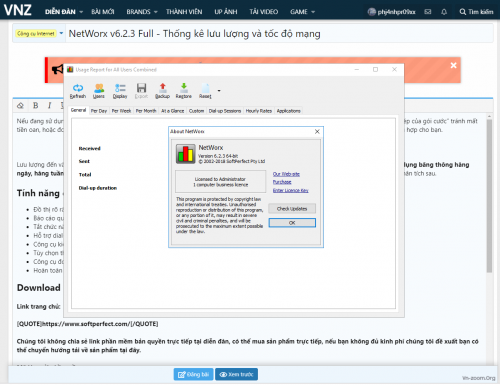Toggle Italic formatting in editor
Image resolution: width=500 pixels, height=385 pixels.
[49, 106]
